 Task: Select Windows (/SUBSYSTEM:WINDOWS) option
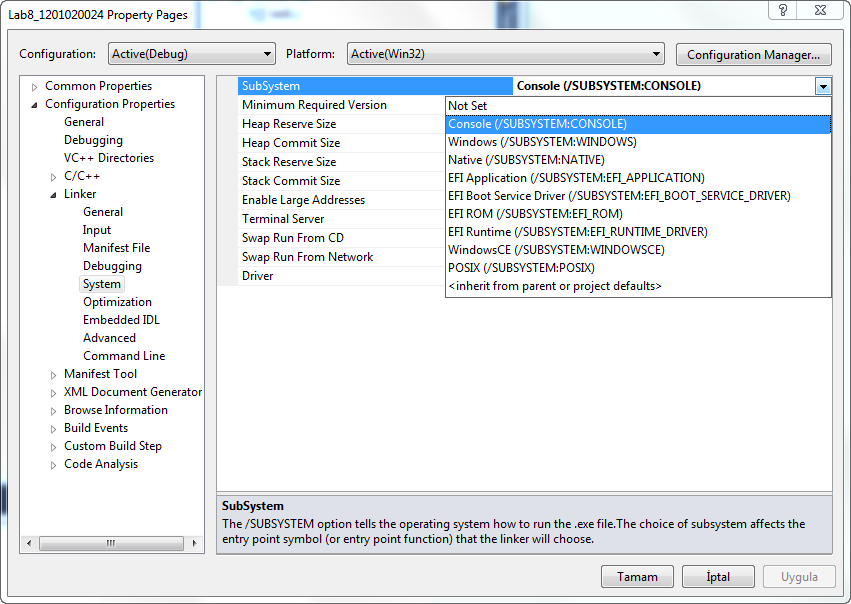[x=542, y=143]
